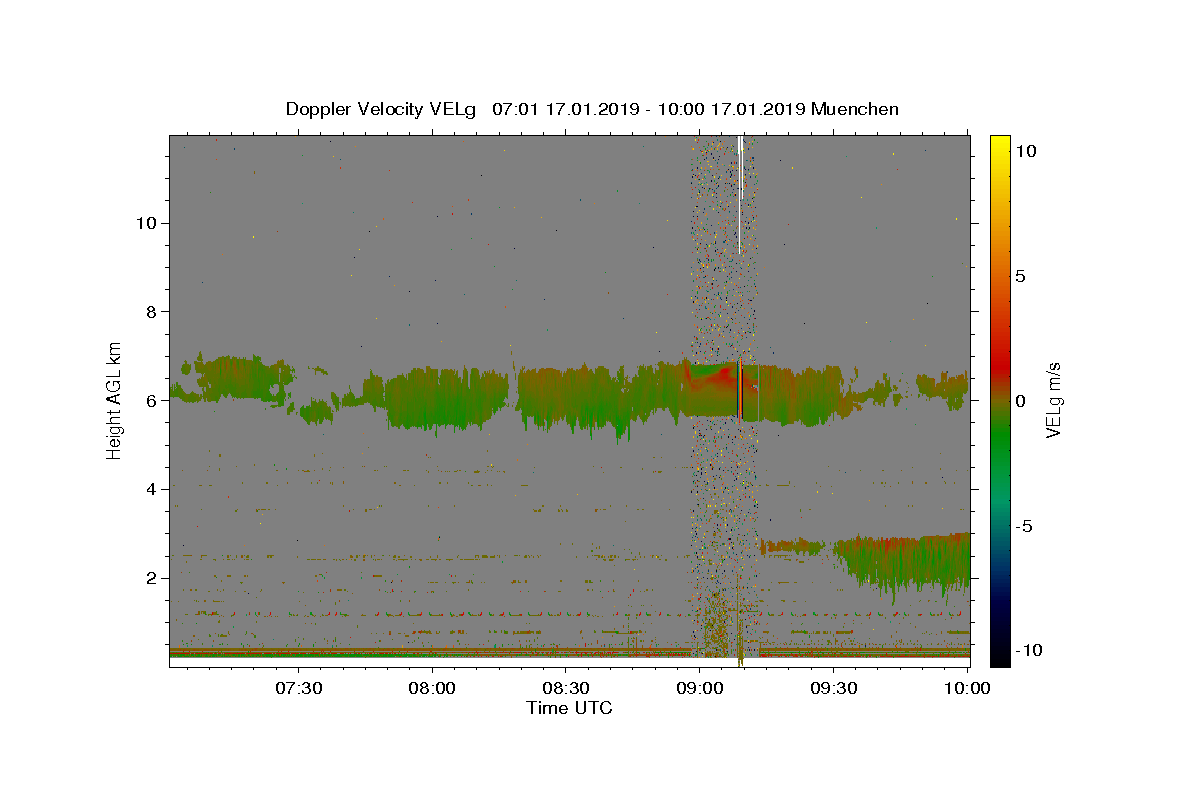Image resolution: width=1200 pixels, height=800 pixels.
Task: Click the colorbar label '5'
Action: [1021, 276]
